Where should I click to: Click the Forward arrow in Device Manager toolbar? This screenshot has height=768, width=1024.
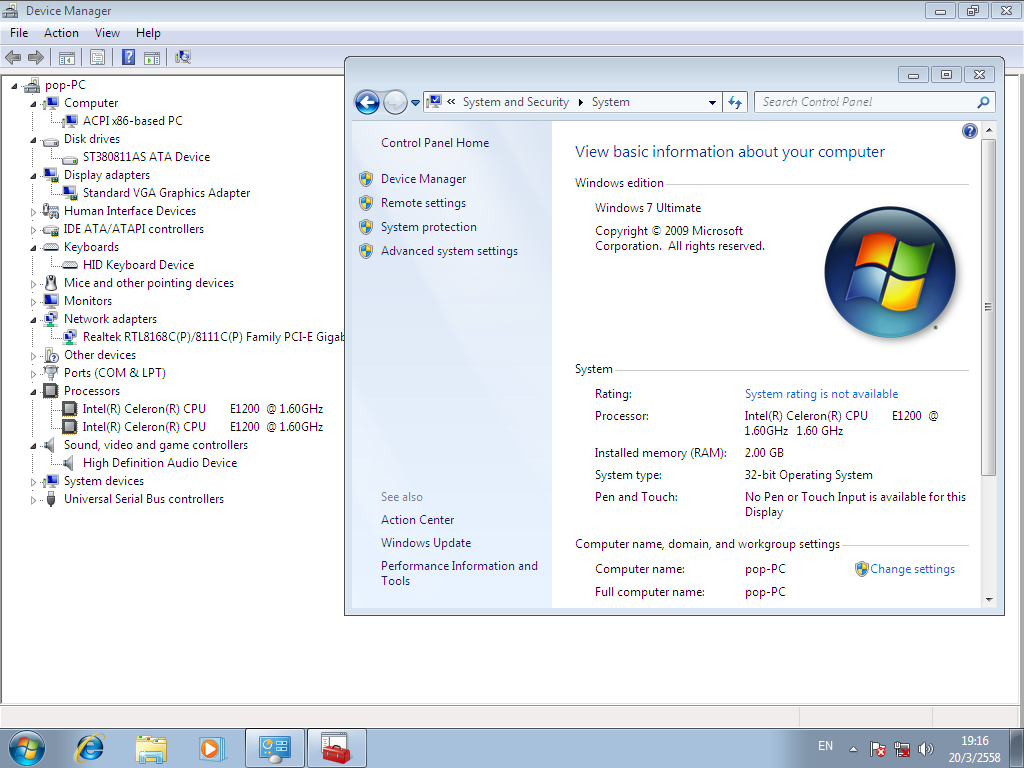coord(36,57)
